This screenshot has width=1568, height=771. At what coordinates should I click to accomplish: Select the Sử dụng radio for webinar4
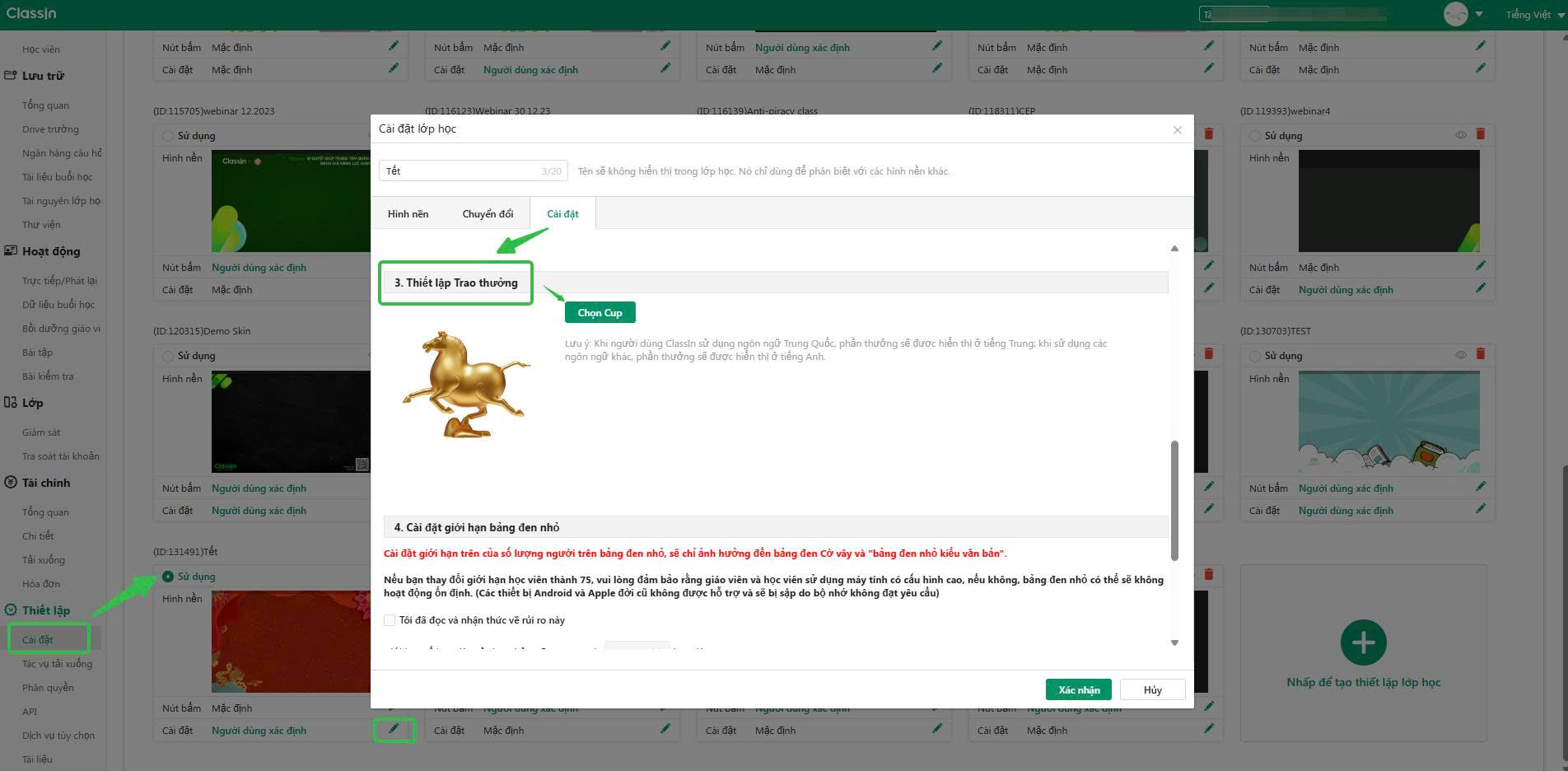pos(1255,136)
